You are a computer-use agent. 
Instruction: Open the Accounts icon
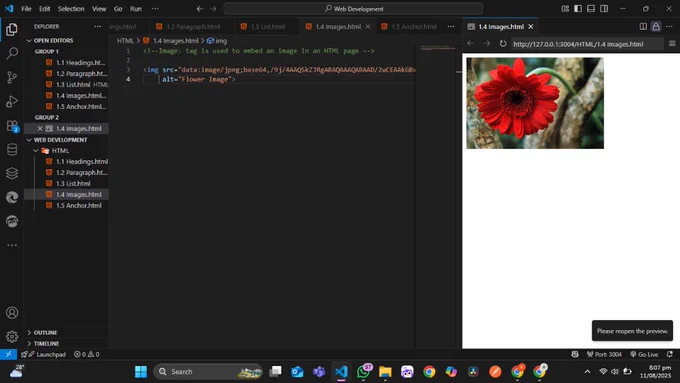point(12,313)
